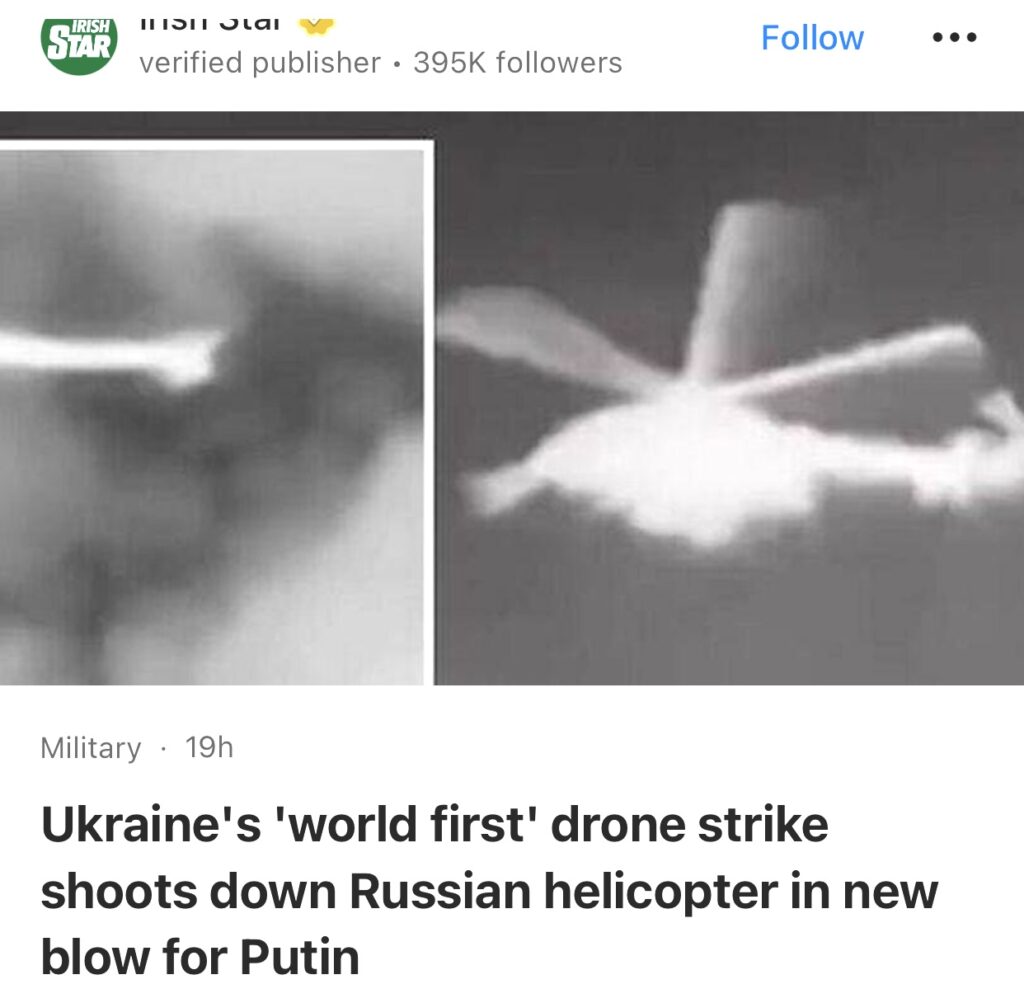Tap the partially hidden Irish Star name
Viewport: 1024px width, 1003px height.
click(x=210, y=25)
